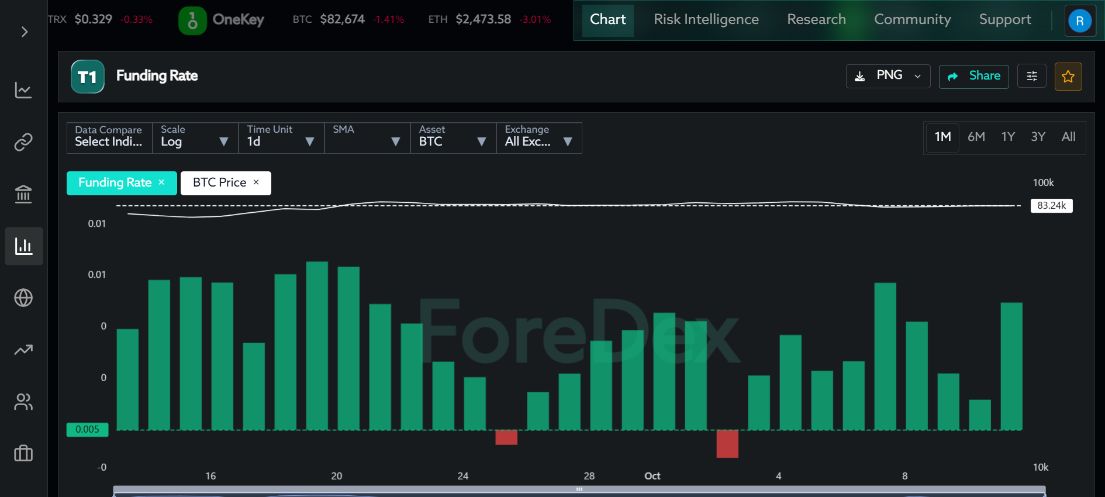Click the Funding Rate chart title
The height and width of the screenshot is (497, 1105).
tap(157, 76)
